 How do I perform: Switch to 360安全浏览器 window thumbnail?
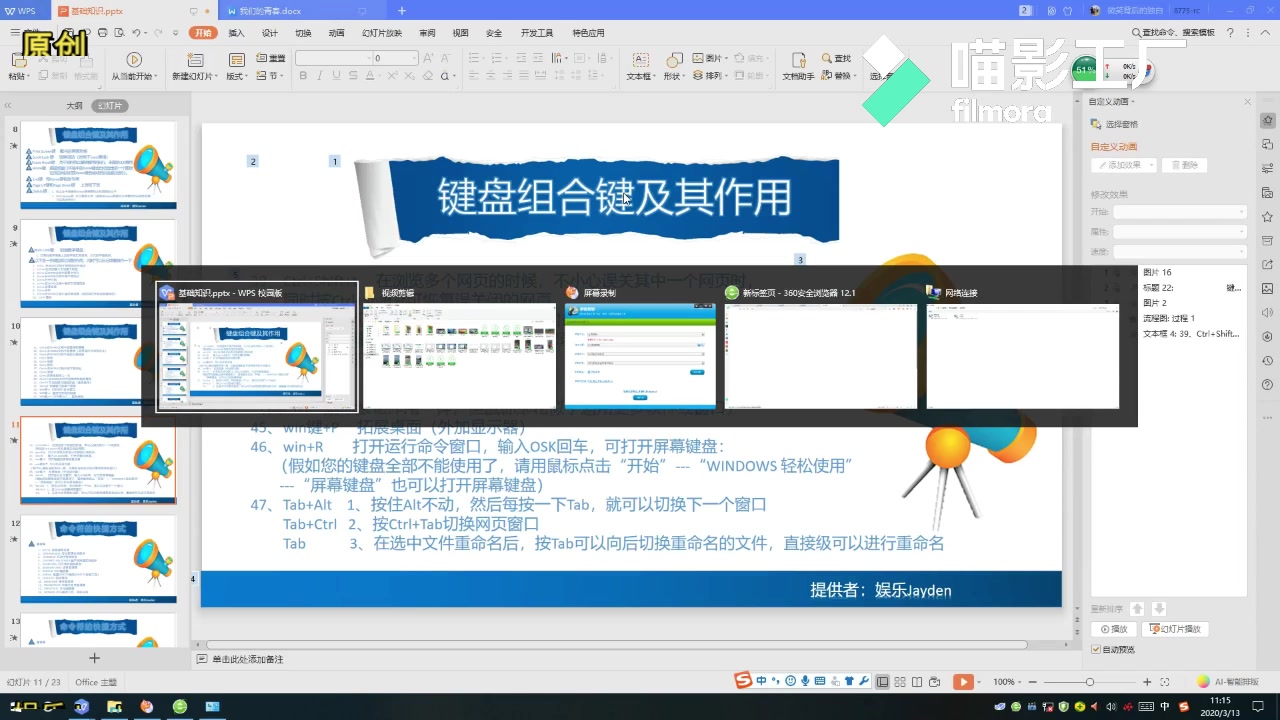pos(820,347)
